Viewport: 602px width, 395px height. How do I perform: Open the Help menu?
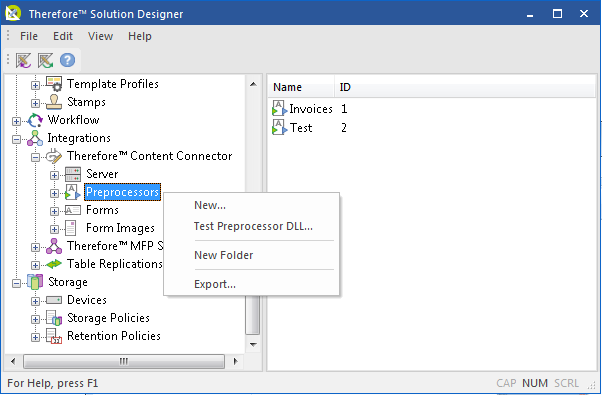(140, 36)
